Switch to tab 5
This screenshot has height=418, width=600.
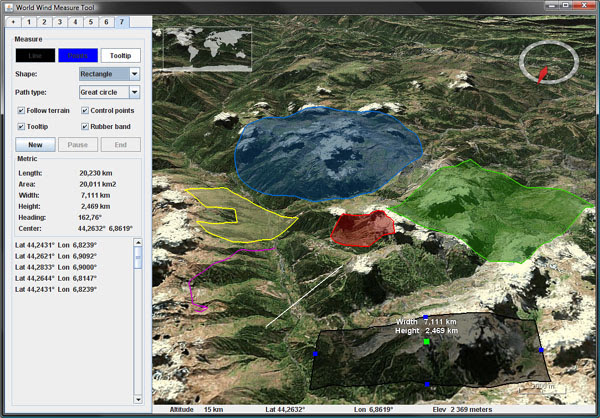pos(91,22)
